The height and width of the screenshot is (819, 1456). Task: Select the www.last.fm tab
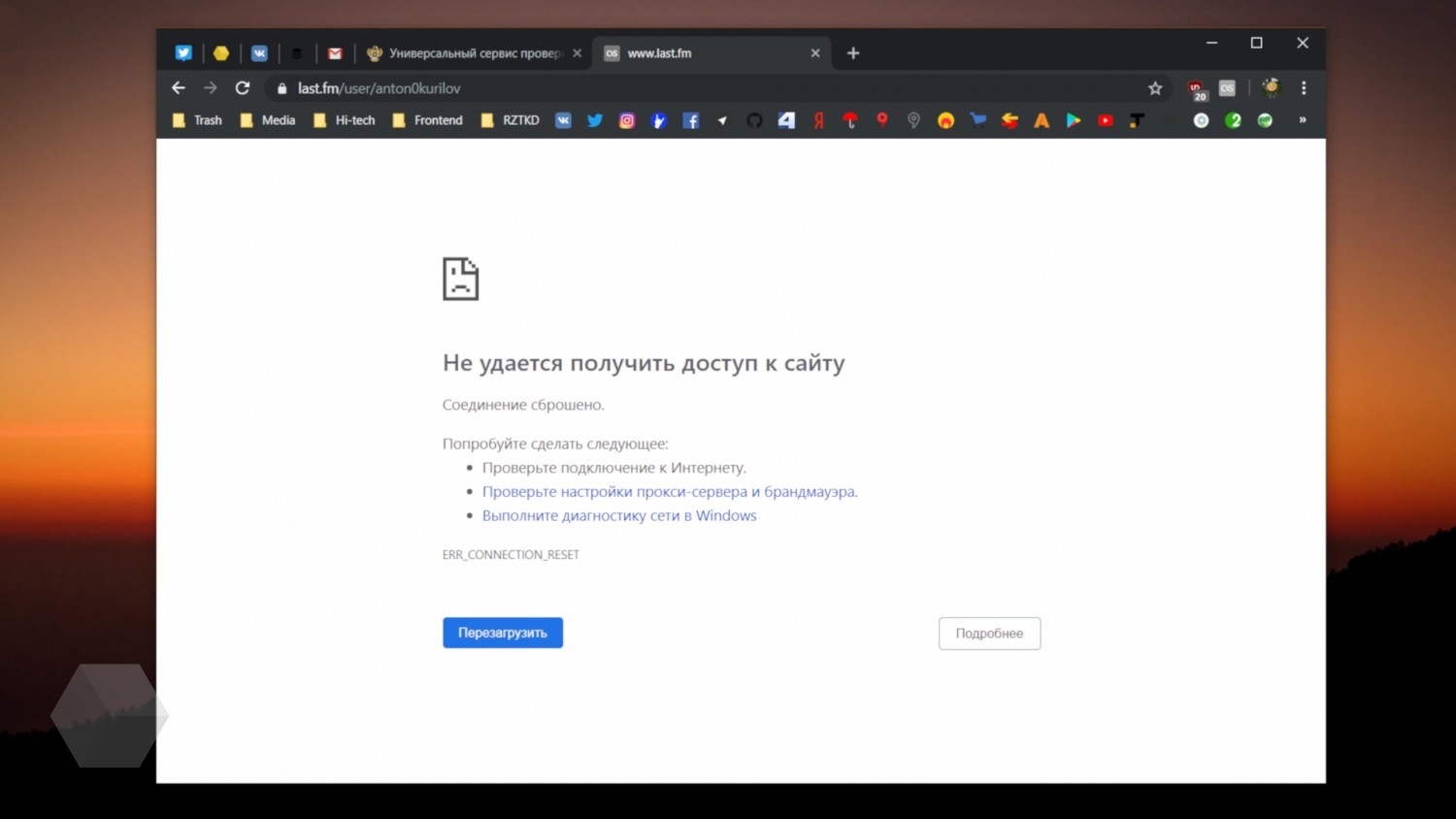point(711,53)
